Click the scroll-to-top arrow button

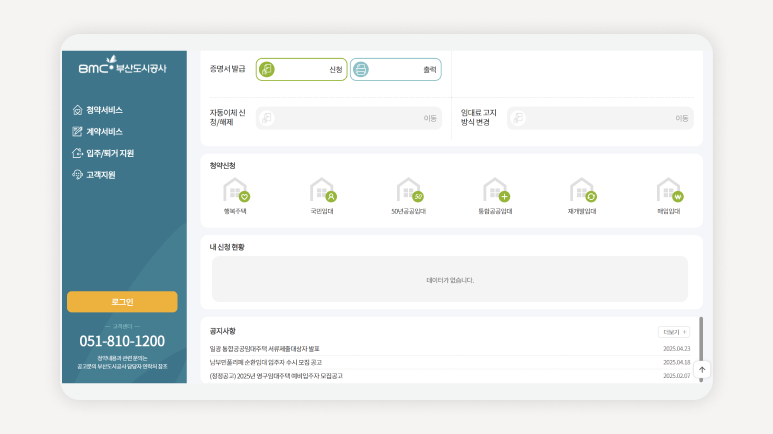point(702,369)
